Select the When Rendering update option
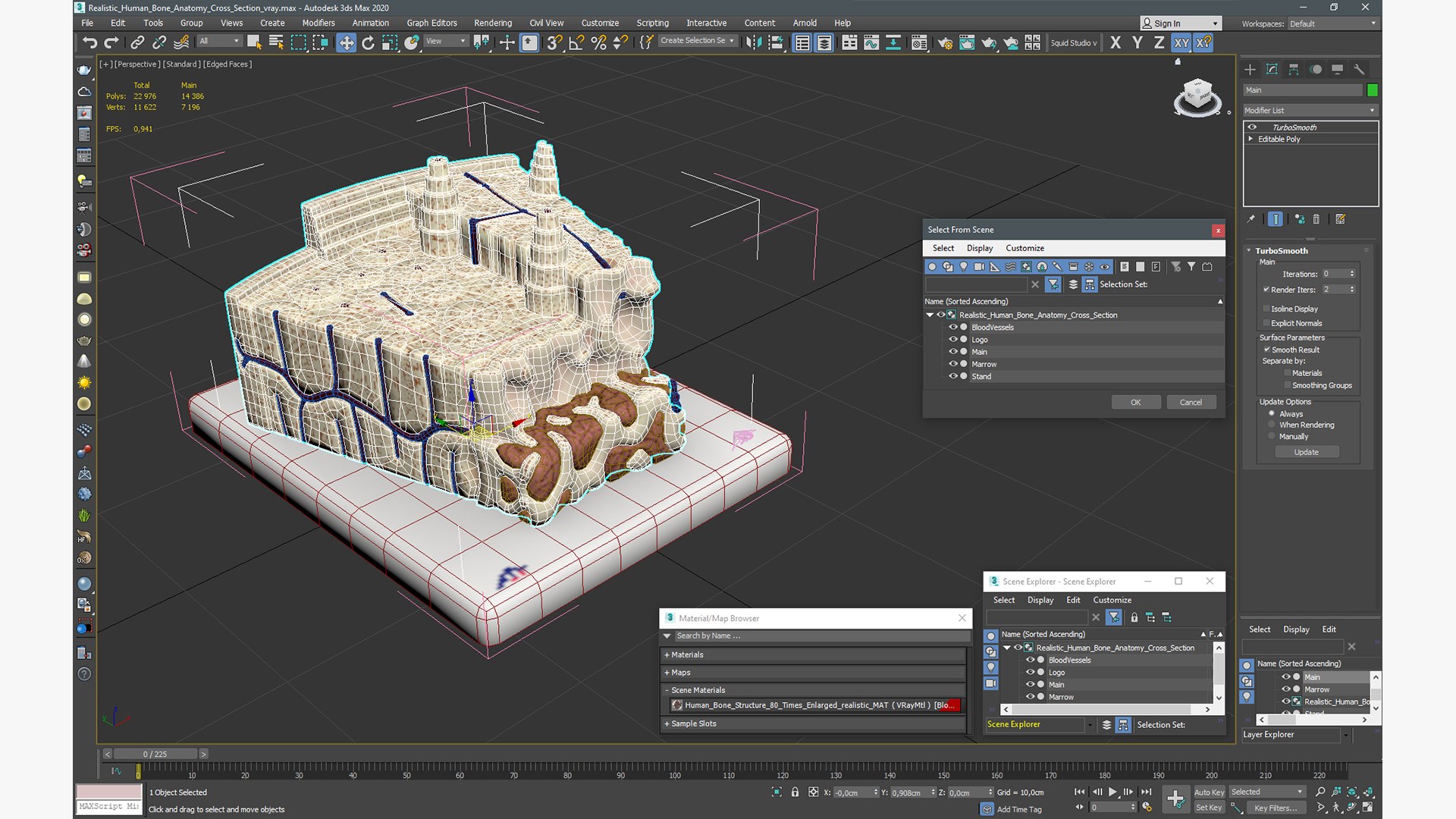 click(x=1272, y=425)
